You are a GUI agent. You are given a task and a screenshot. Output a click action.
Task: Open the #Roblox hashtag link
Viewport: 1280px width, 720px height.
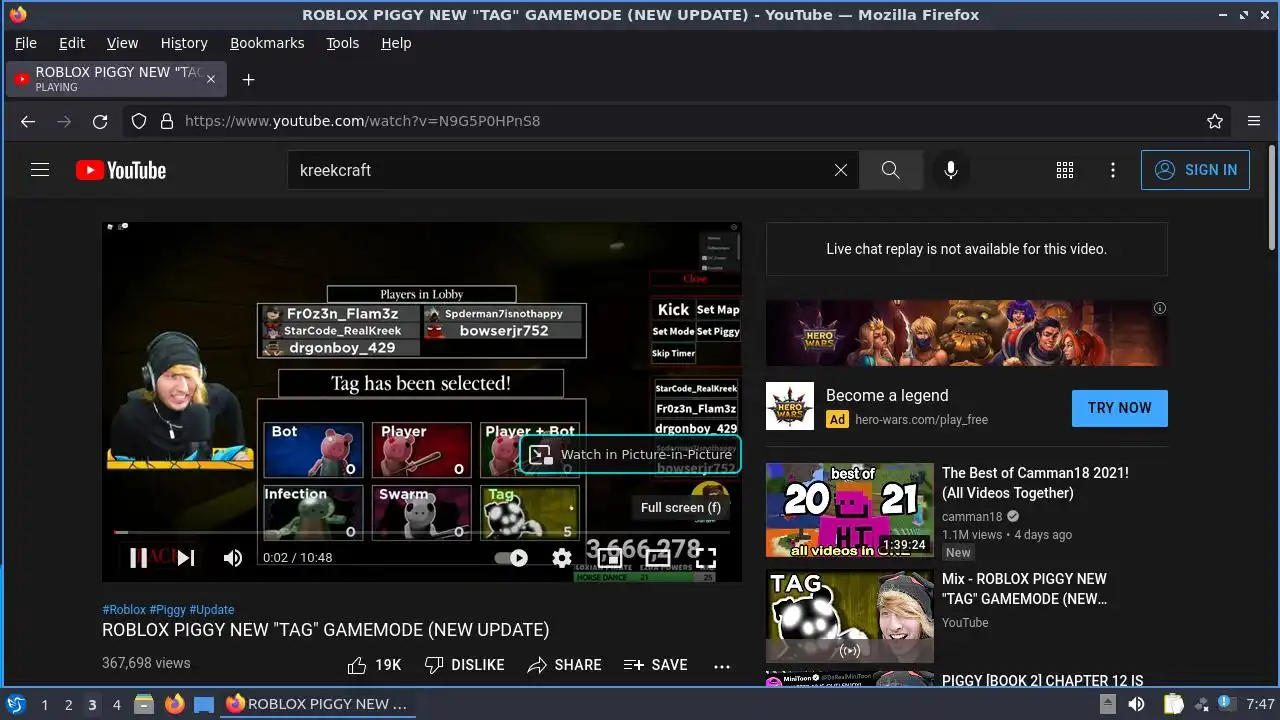pos(124,610)
